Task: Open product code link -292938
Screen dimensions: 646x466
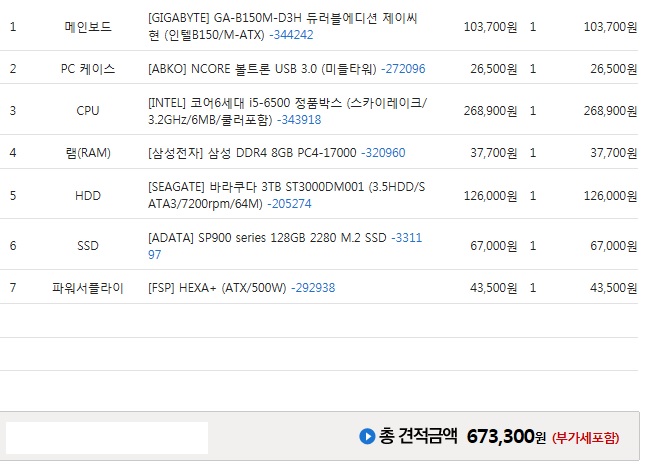Action: 313,288
